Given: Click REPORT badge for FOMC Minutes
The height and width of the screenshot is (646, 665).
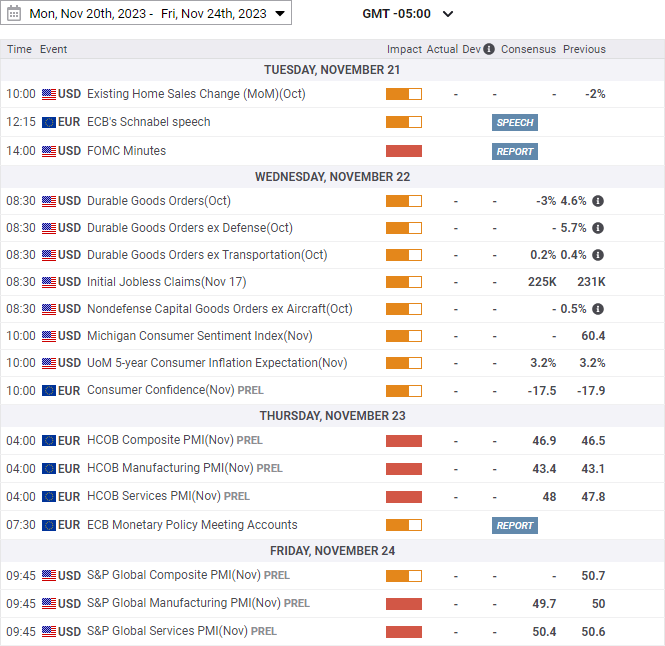Looking at the screenshot, I should point(515,151).
